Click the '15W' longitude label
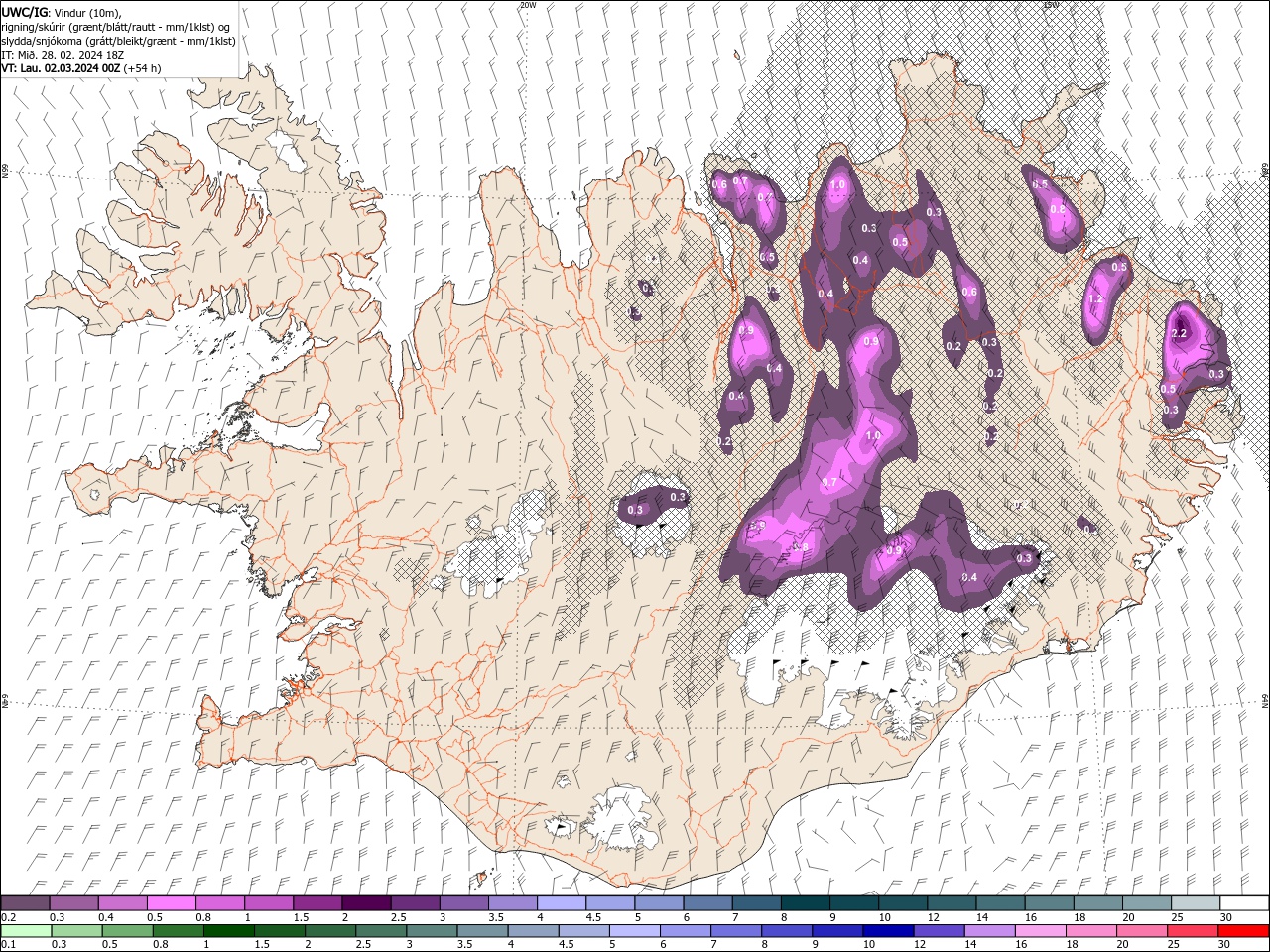 coord(1052,5)
